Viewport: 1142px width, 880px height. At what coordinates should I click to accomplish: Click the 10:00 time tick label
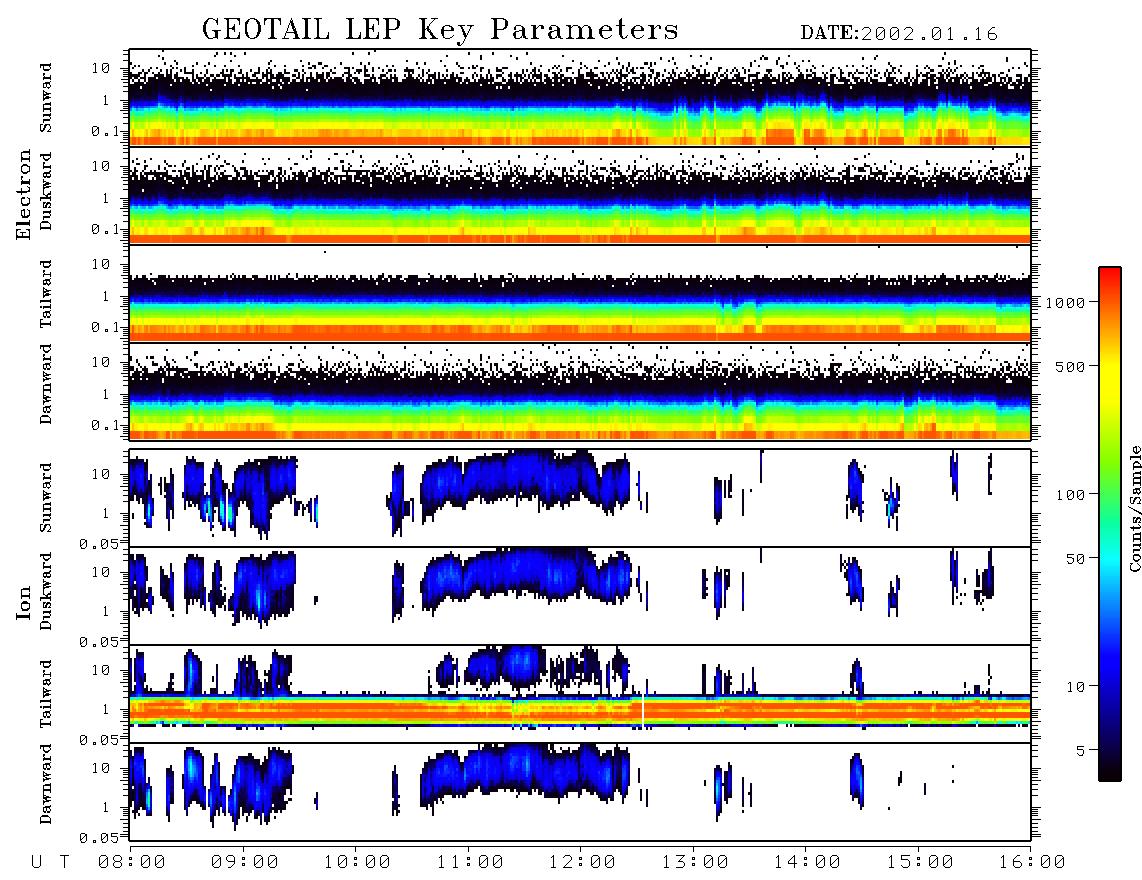point(358,863)
